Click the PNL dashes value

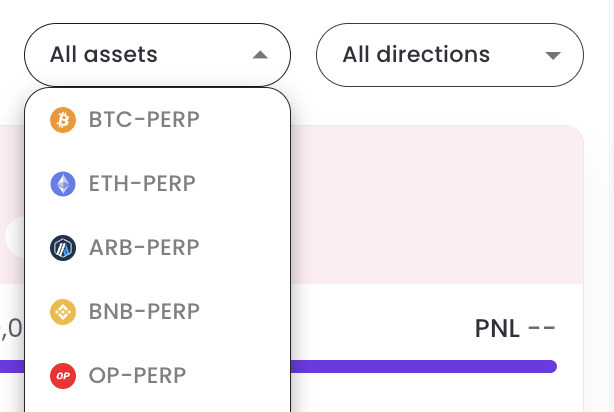(541, 329)
